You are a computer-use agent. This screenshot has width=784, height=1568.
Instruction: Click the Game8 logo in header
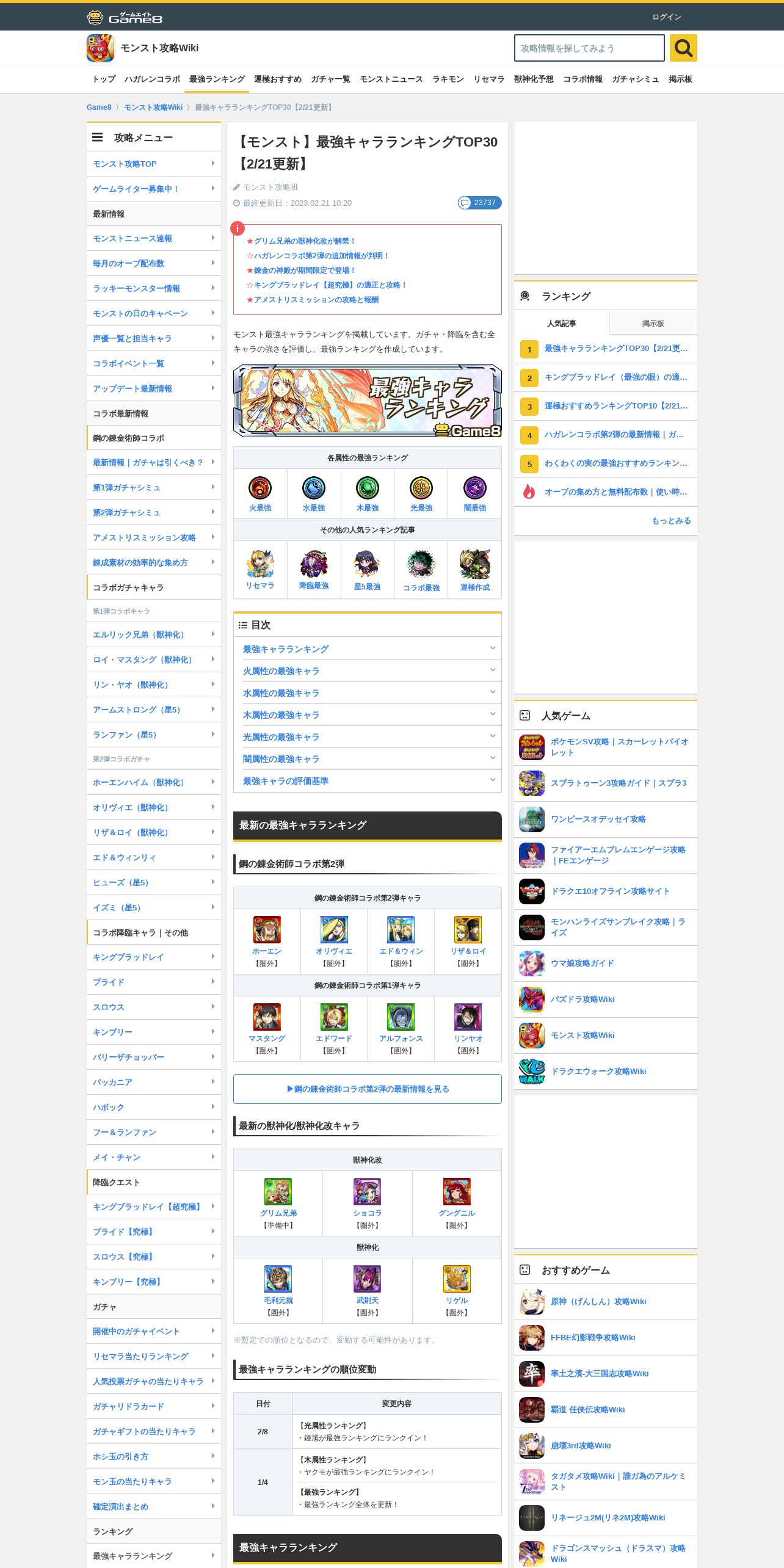pos(125,17)
